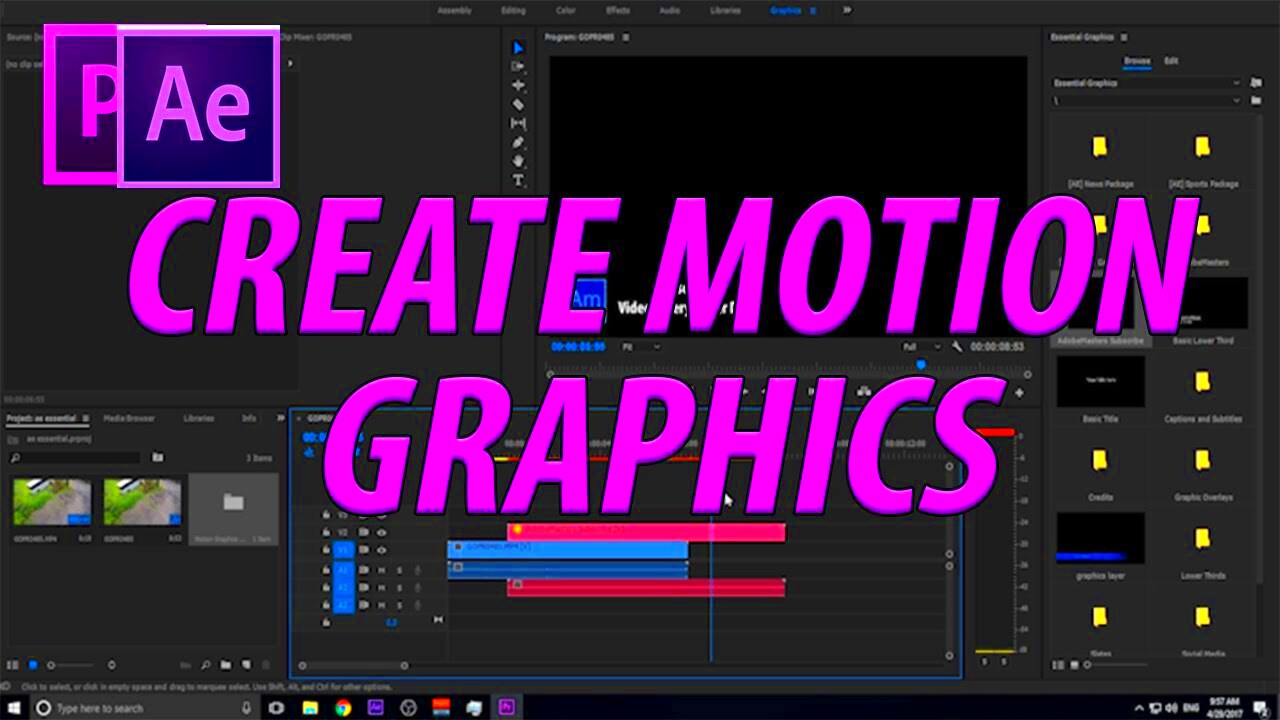The height and width of the screenshot is (720, 1280).
Task: Select the Track Select Forward tool
Action: click(518, 66)
